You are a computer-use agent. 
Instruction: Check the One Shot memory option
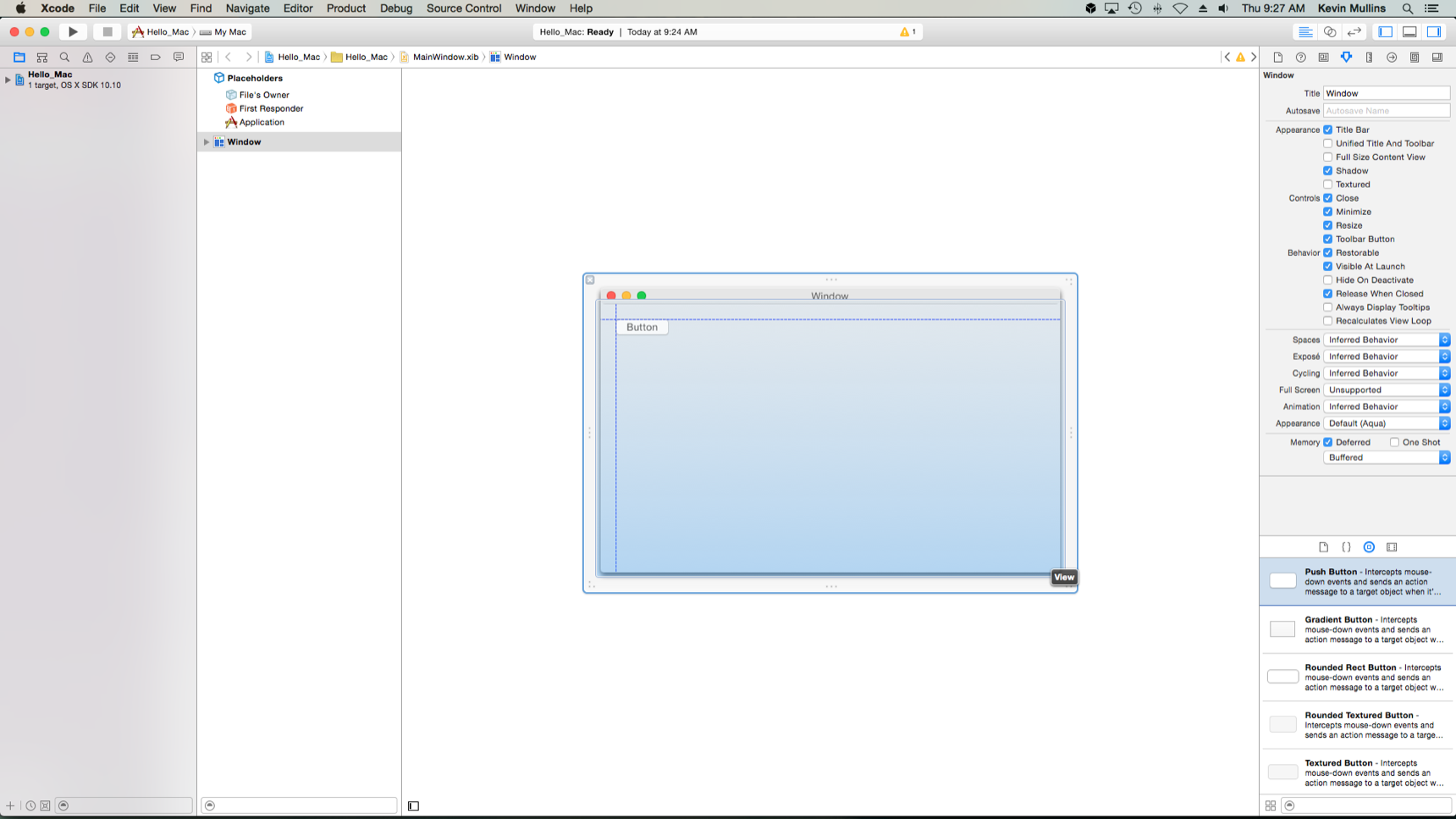pos(1394,442)
